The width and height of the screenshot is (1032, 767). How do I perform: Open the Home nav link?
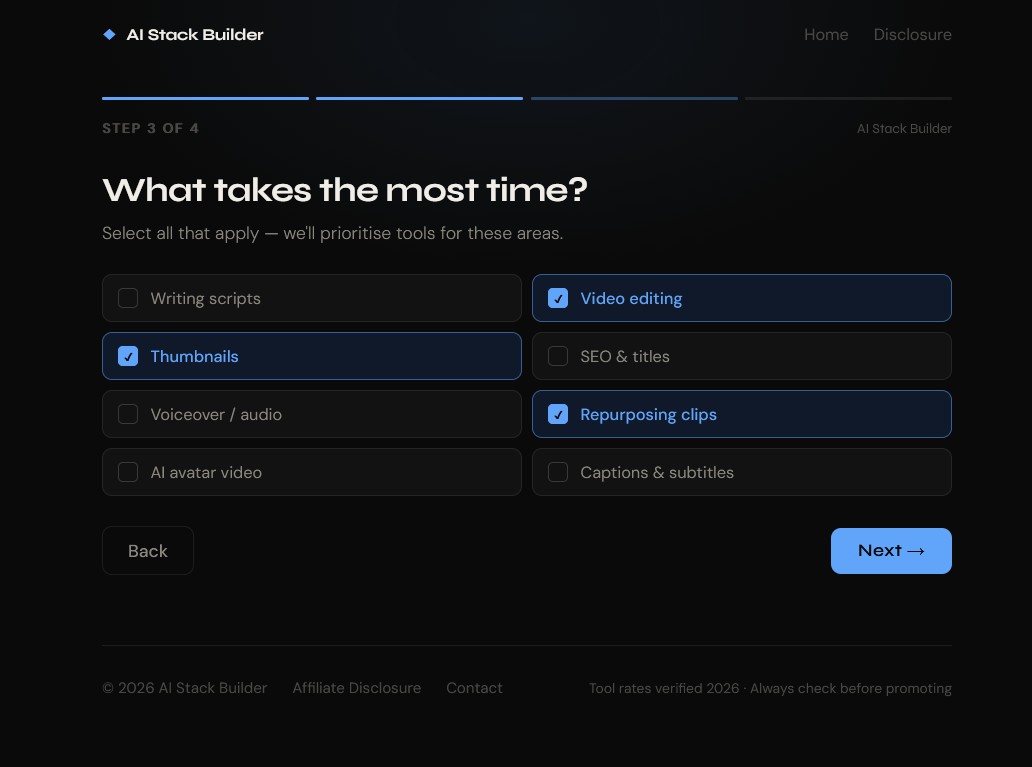point(826,35)
